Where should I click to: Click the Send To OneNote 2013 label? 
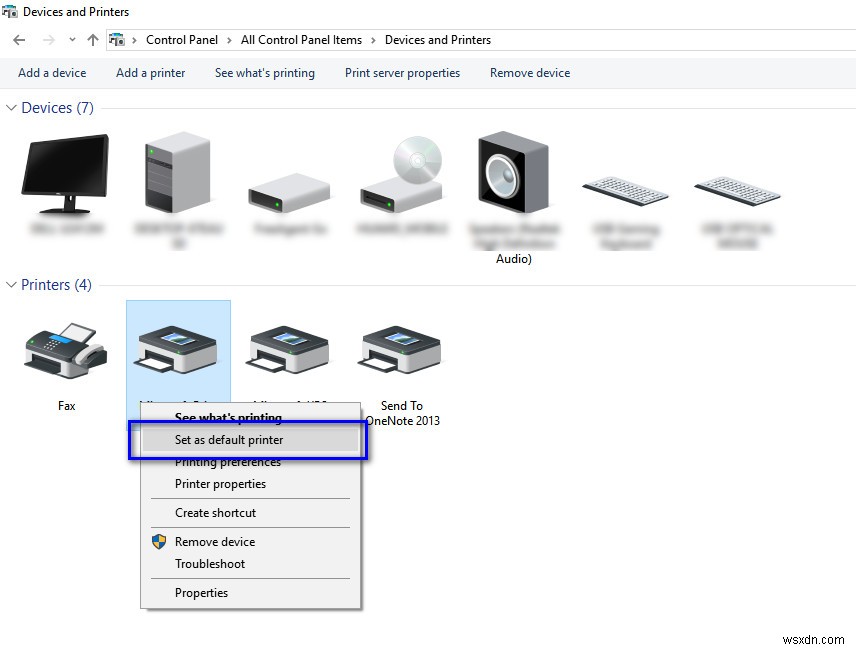(x=402, y=413)
